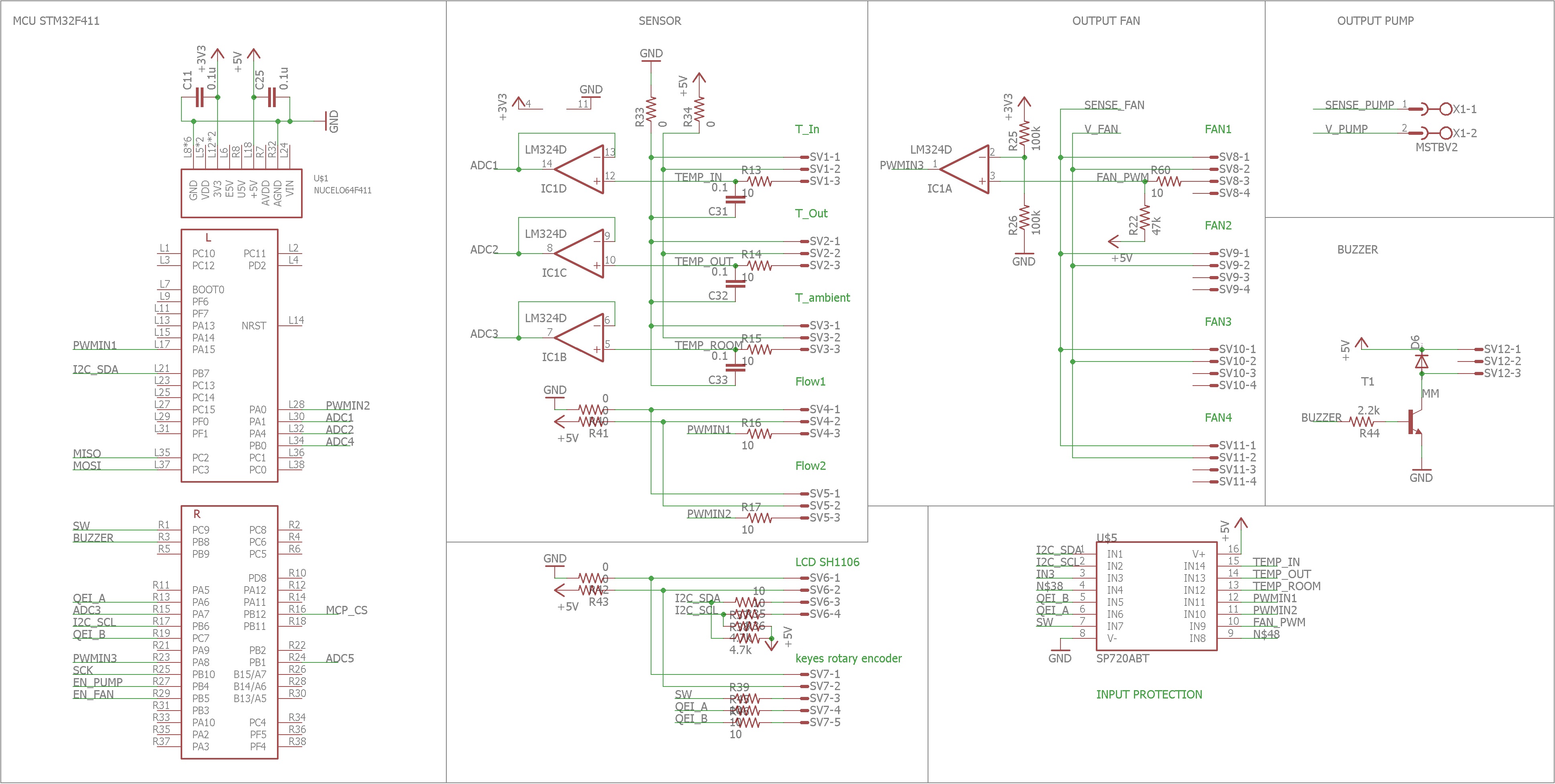Select the T1 transistor symbol

click(x=1416, y=421)
